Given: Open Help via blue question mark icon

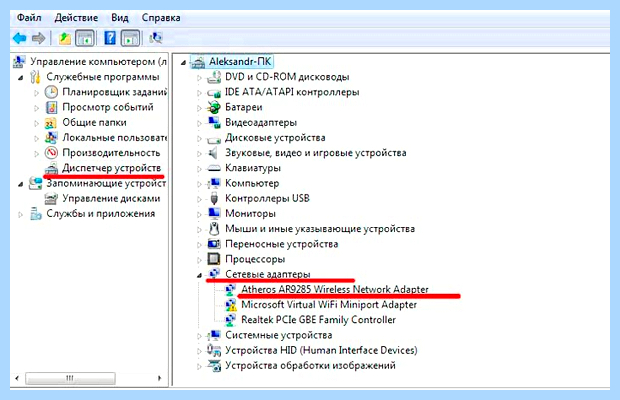Looking at the screenshot, I should coord(110,38).
